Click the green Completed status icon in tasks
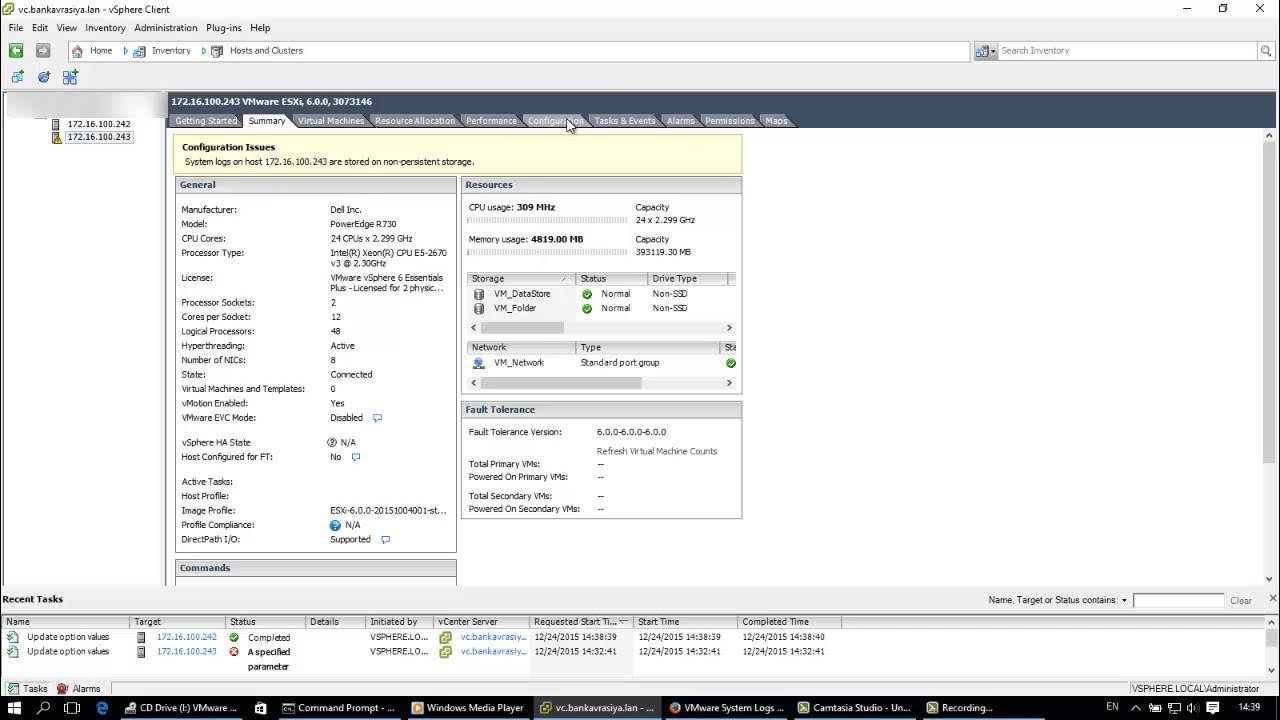Image resolution: width=1280 pixels, height=720 pixels. [234, 637]
